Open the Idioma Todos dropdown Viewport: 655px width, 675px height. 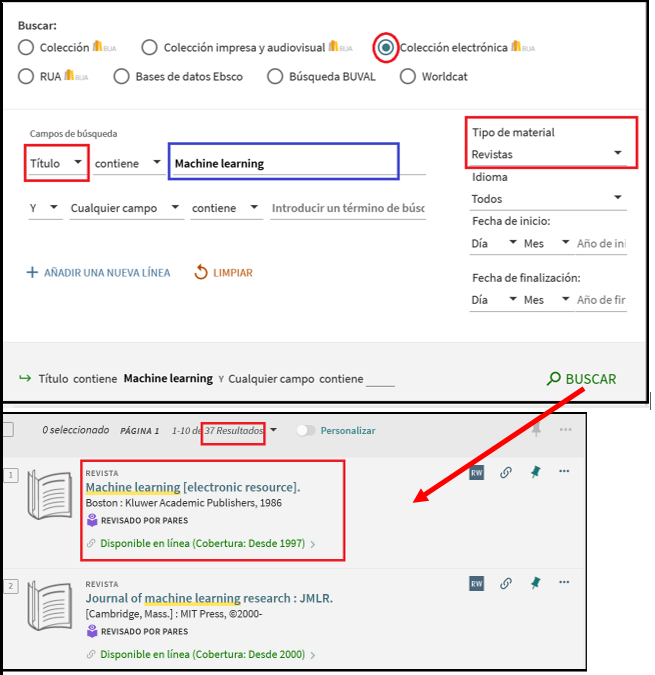548,199
